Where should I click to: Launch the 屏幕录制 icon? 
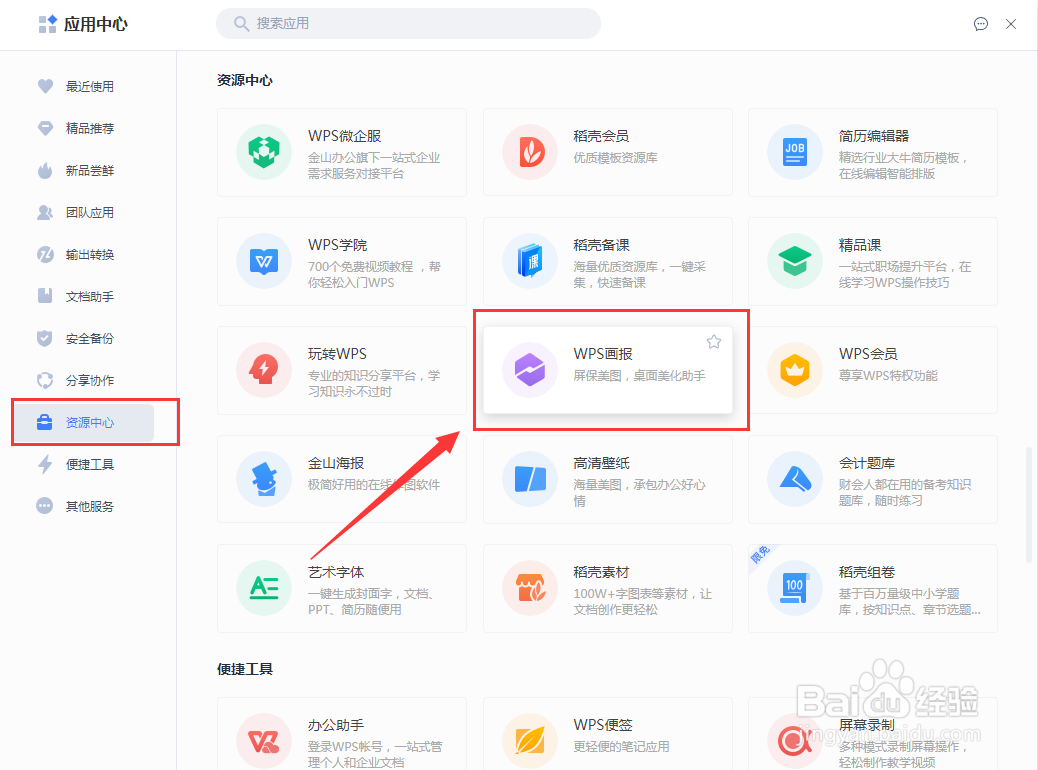point(794,741)
